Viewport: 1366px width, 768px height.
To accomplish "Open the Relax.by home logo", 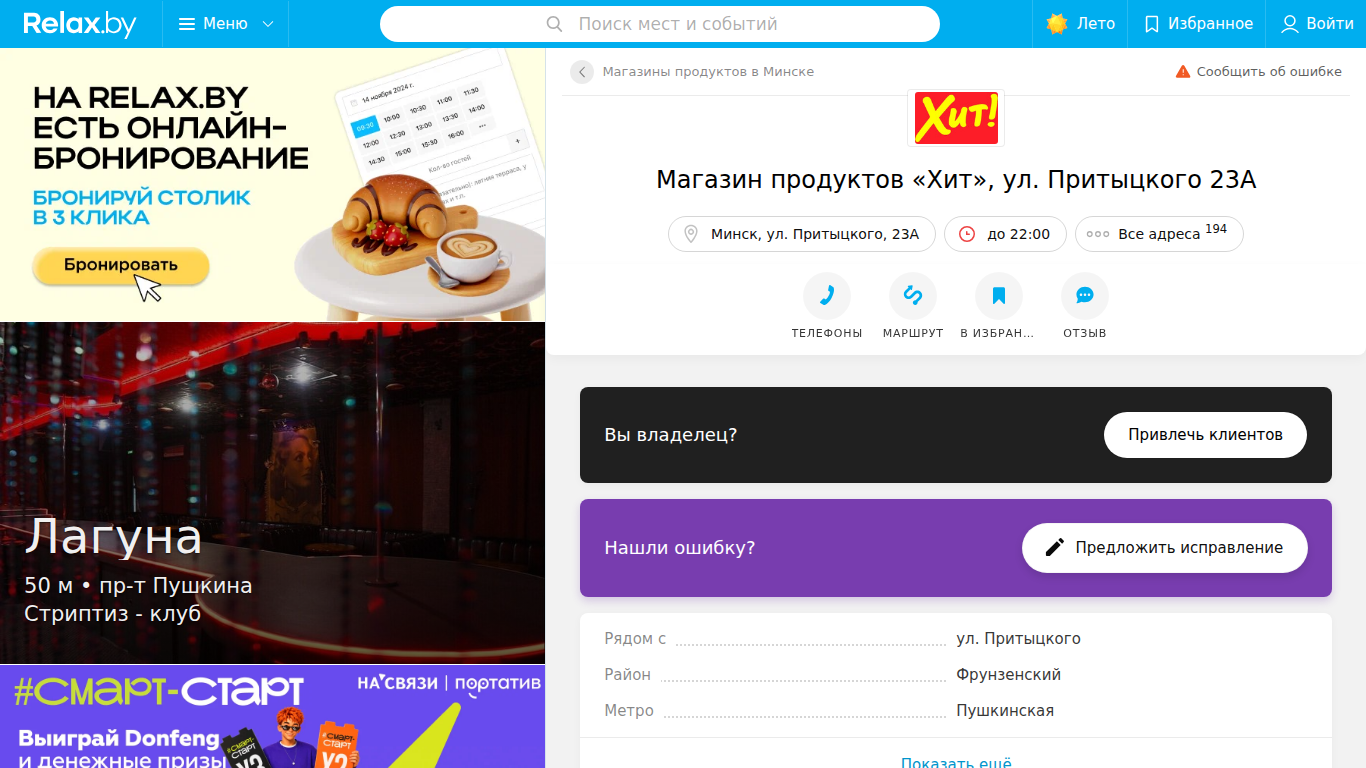I will pos(80,24).
